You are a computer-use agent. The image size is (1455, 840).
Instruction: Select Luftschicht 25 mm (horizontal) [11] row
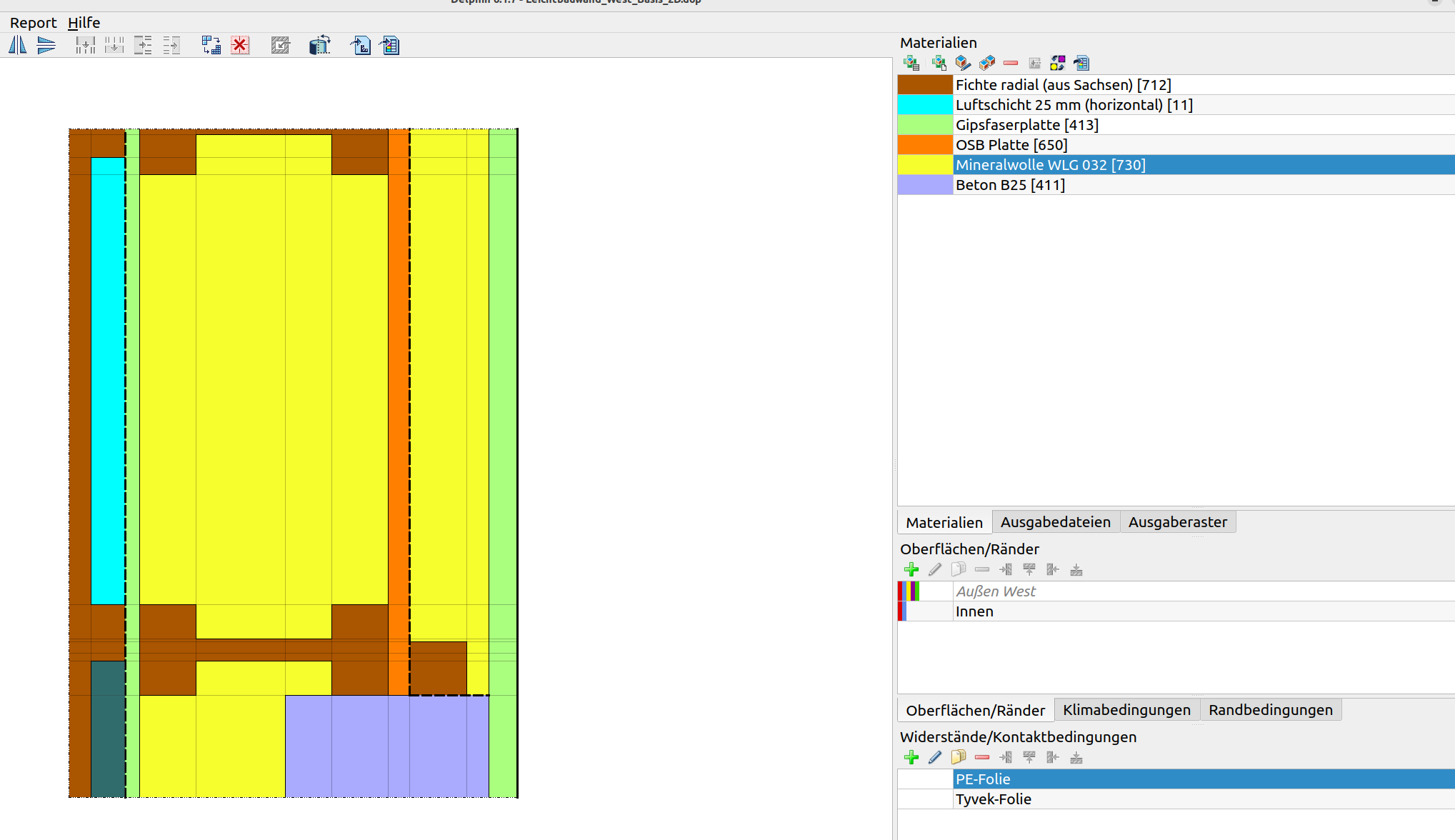(1176, 105)
